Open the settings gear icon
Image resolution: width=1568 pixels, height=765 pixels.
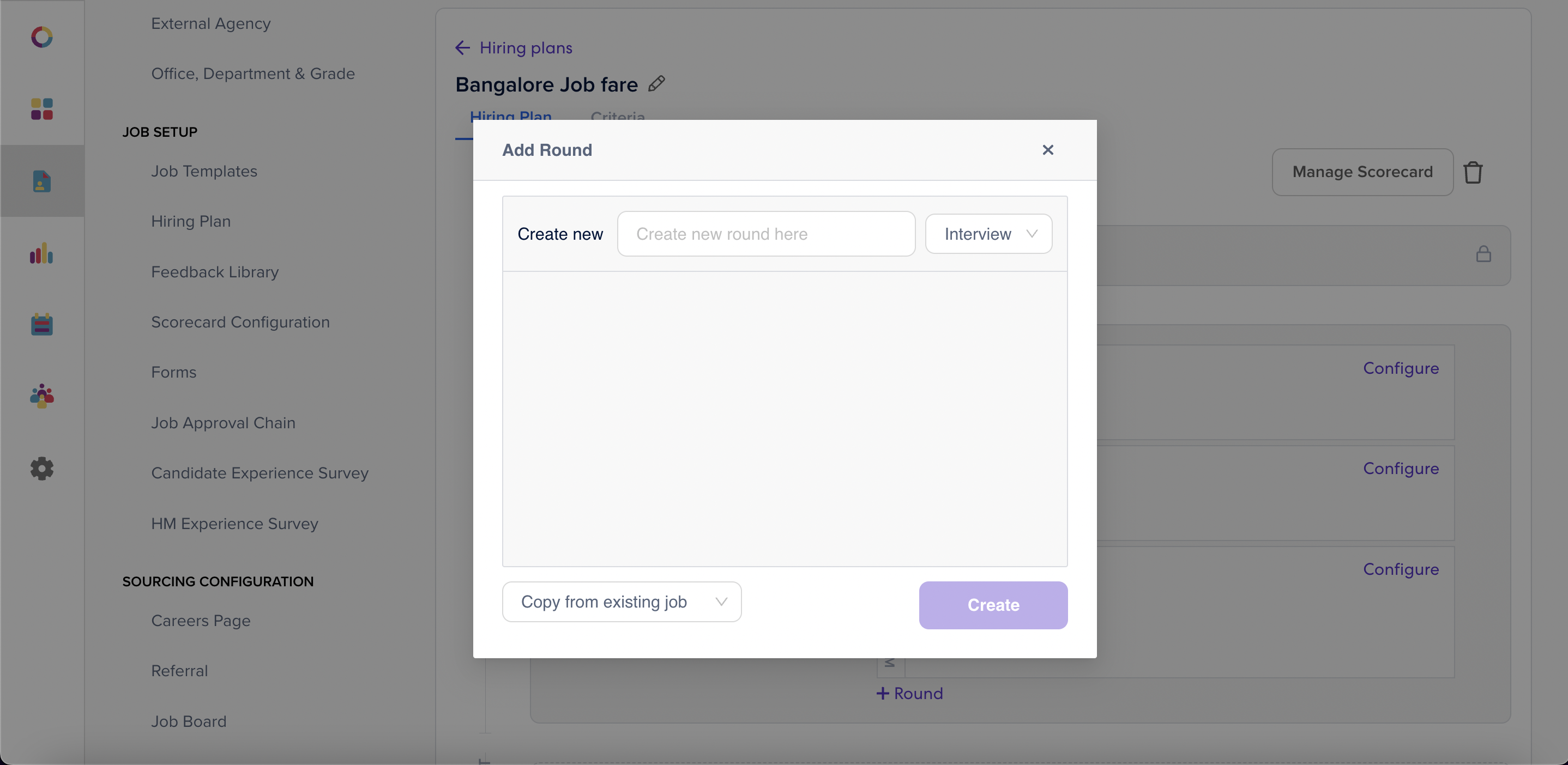tap(42, 468)
